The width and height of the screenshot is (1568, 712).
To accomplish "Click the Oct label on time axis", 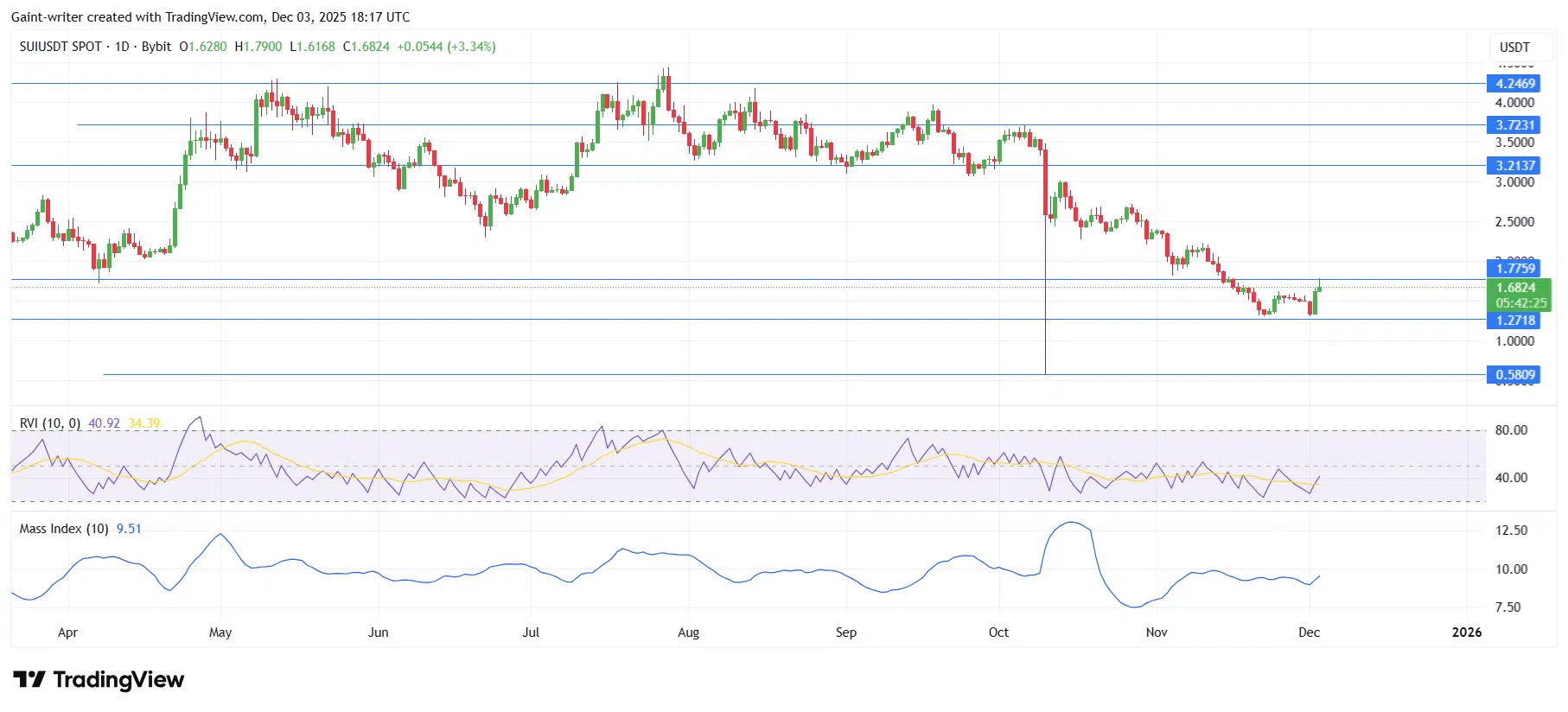I will (x=998, y=633).
